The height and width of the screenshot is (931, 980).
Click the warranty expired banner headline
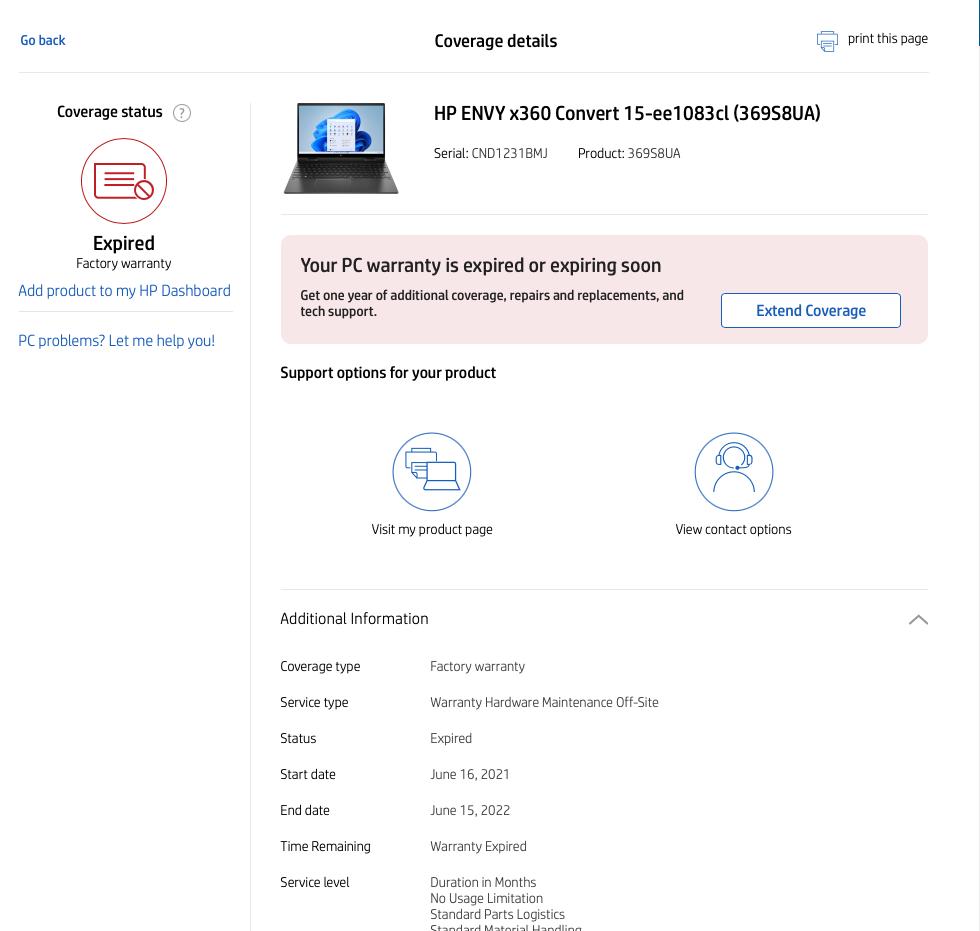481,266
